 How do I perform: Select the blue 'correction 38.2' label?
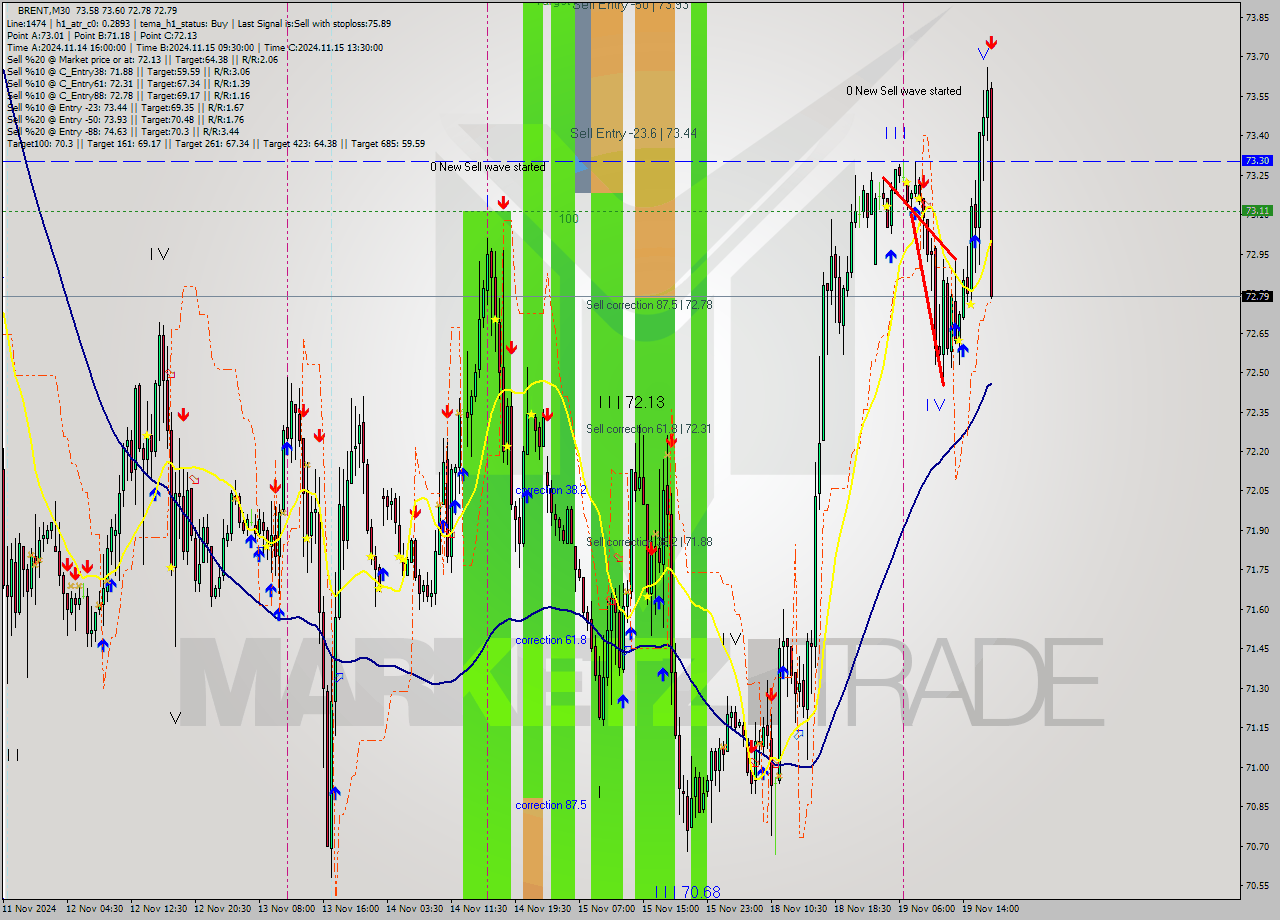(550, 490)
